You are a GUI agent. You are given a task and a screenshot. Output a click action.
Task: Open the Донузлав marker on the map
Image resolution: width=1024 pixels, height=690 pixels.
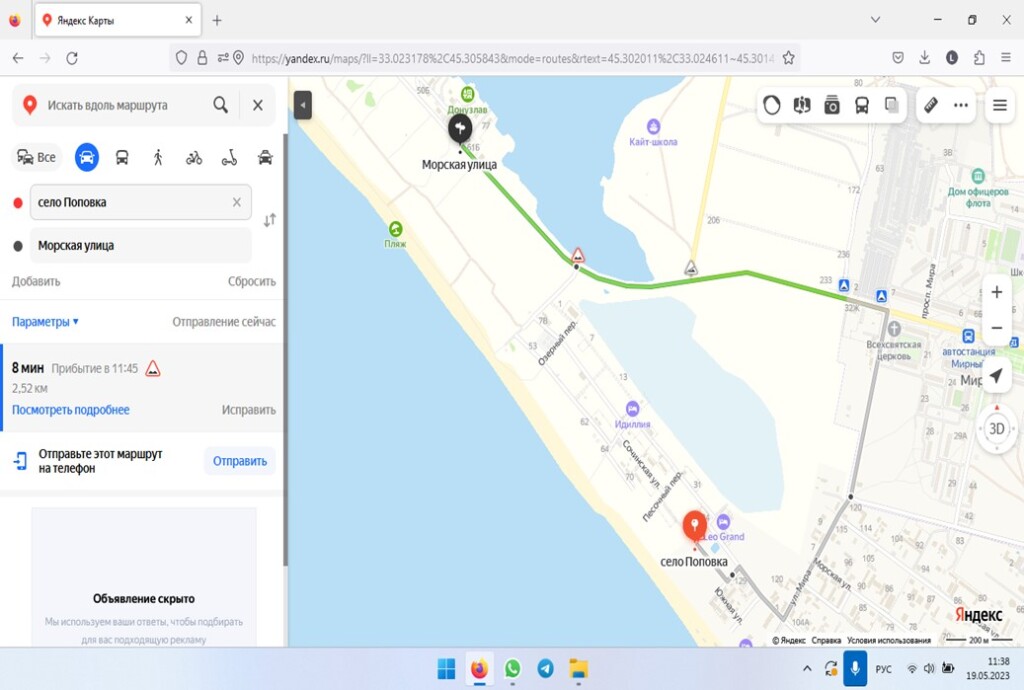coord(468,93)
